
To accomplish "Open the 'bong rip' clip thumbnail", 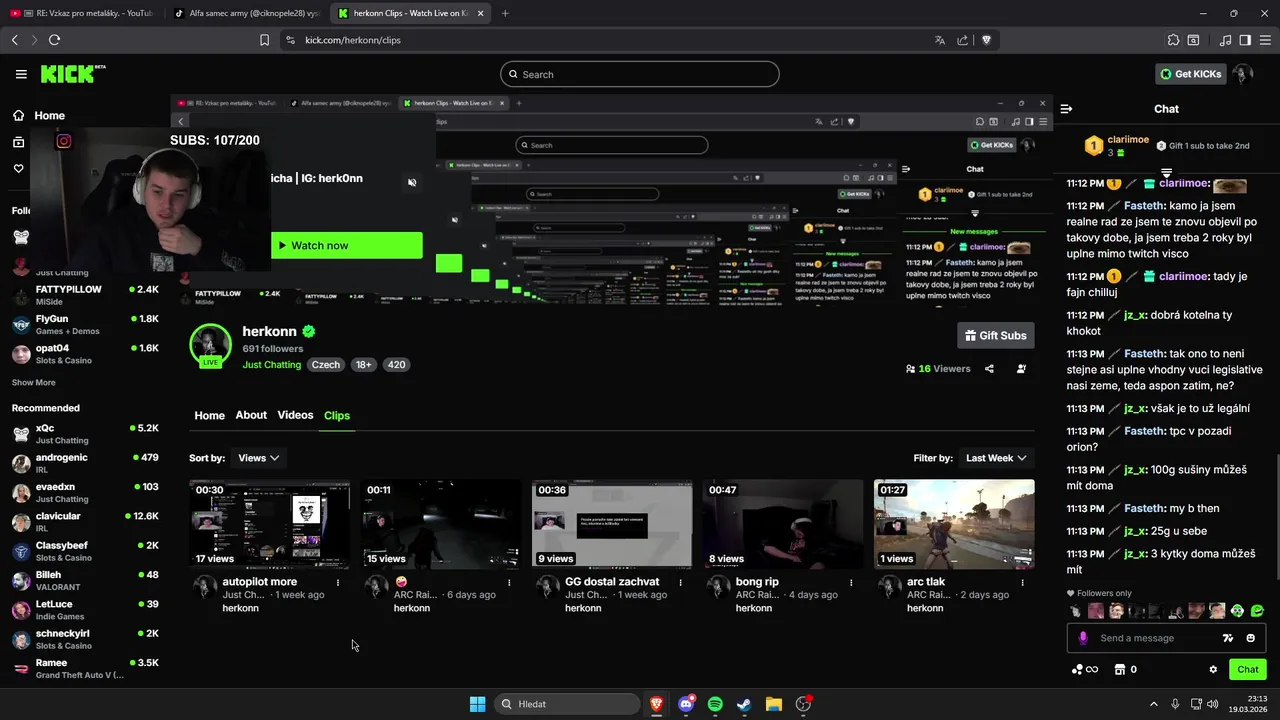I will pos(783,524).
